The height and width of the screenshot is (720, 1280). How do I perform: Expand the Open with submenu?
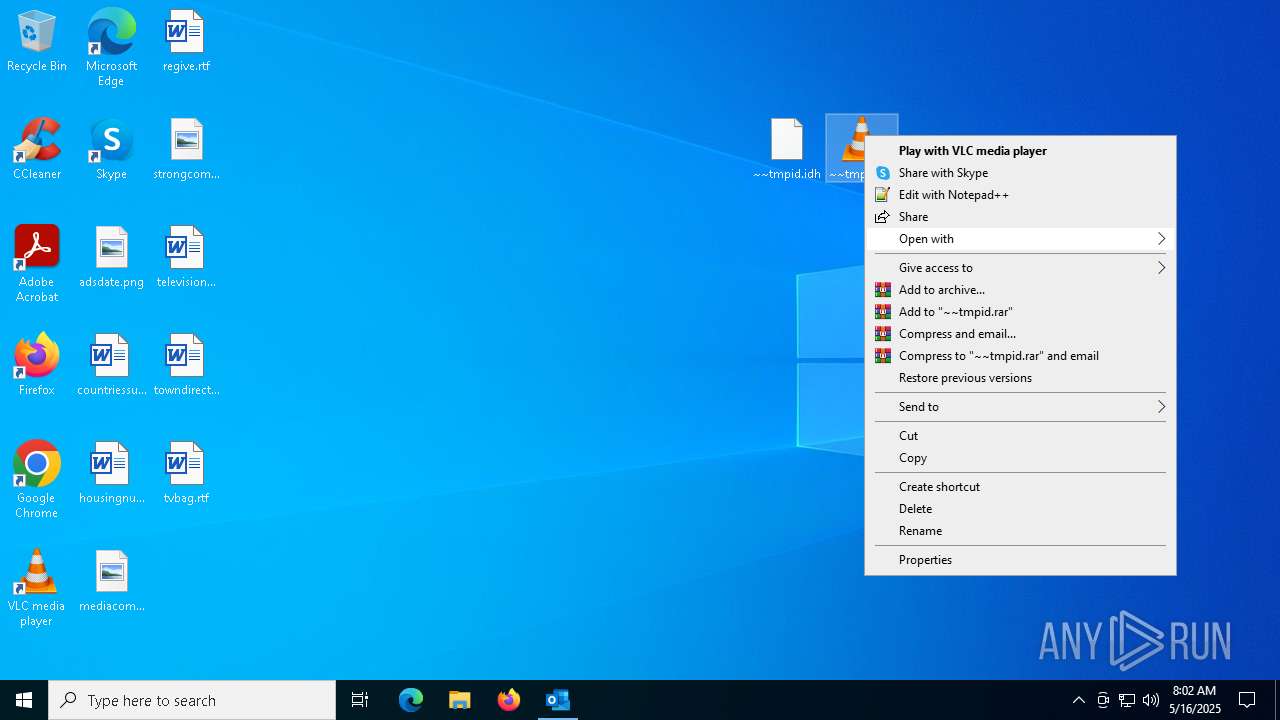click(x=1020, y=239)
